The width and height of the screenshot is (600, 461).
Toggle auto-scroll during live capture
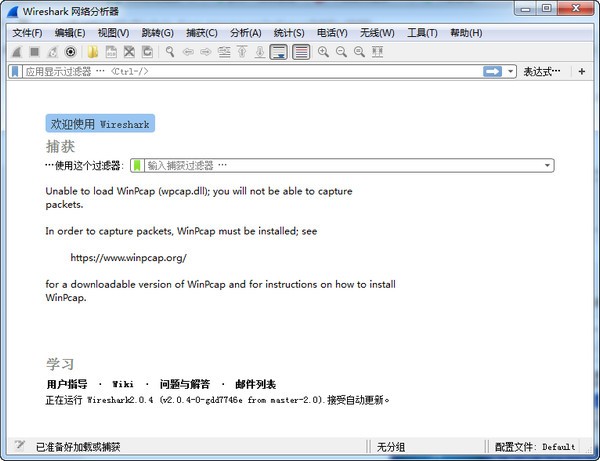[x=279, y=51]
